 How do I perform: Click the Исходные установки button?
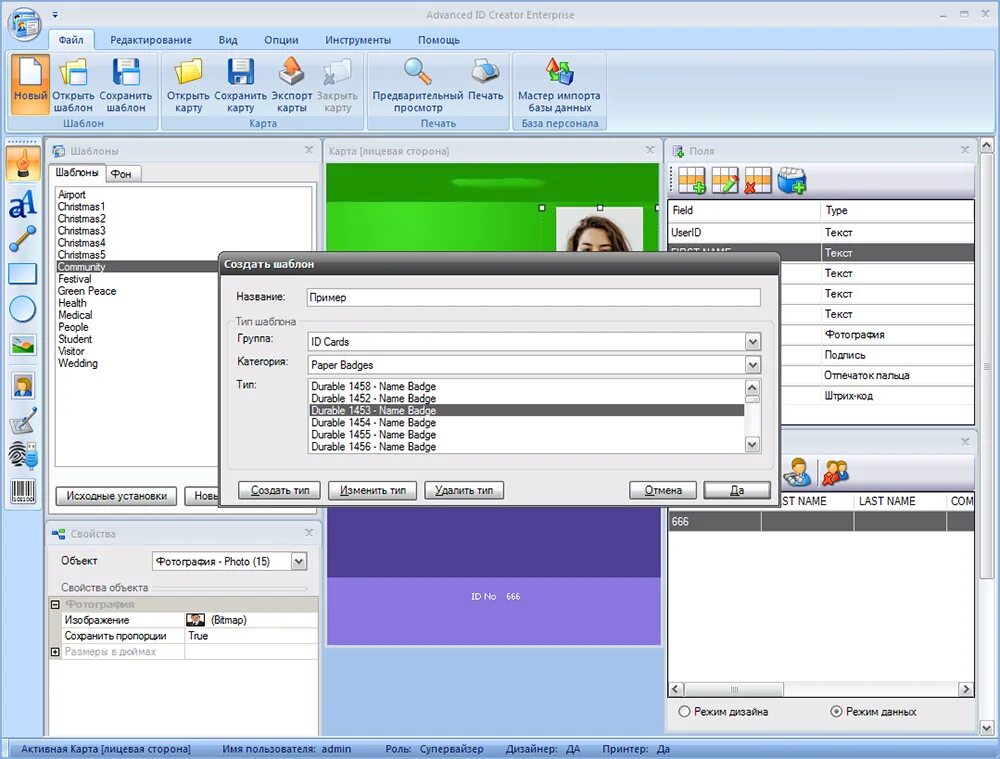point(116,496)
